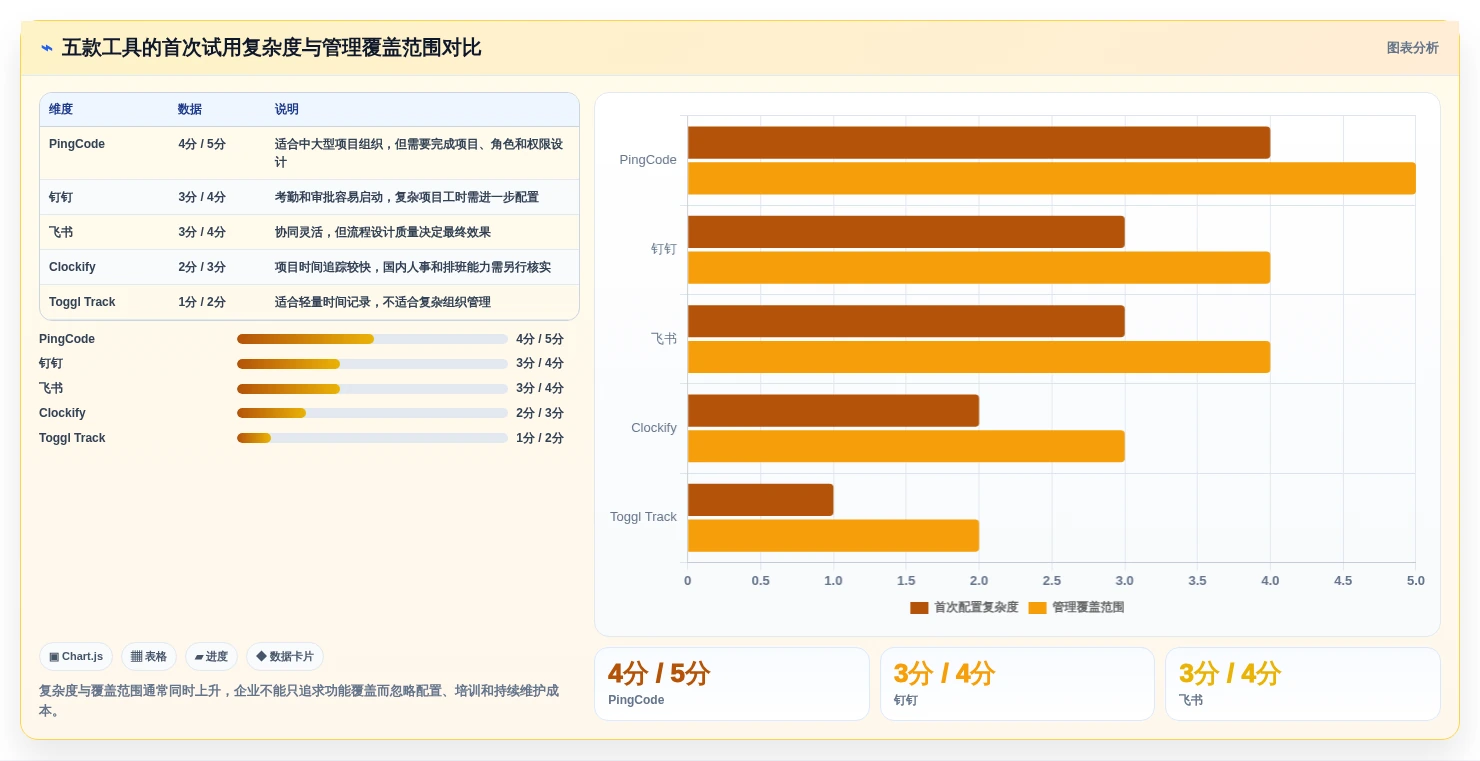Click 飞书 dark-orange complexity chart bar
This screenshot has height=761, width=1480.
[x=906, y=321]
